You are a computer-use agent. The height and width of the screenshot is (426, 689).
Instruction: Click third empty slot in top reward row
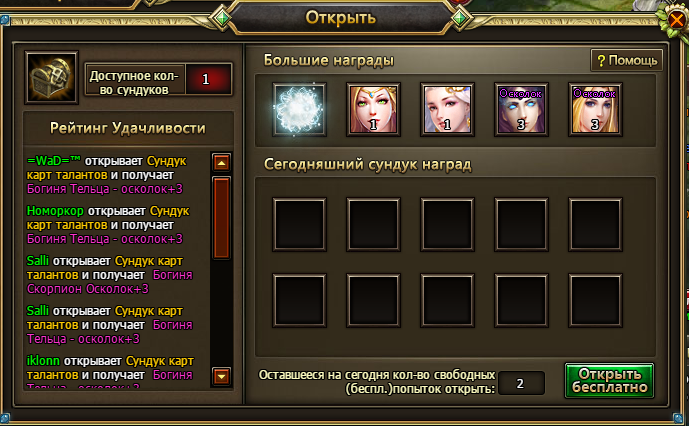coord(447,225)
